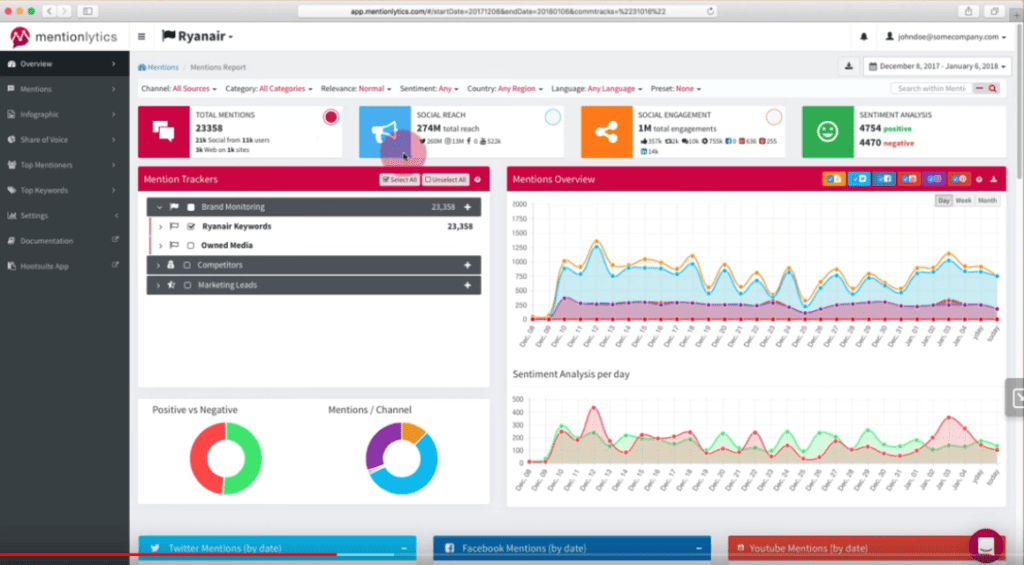Click the flag icon beside Ryanair Keywords
This screenshot has height=565, width=1024.
(x=174, y=227)
